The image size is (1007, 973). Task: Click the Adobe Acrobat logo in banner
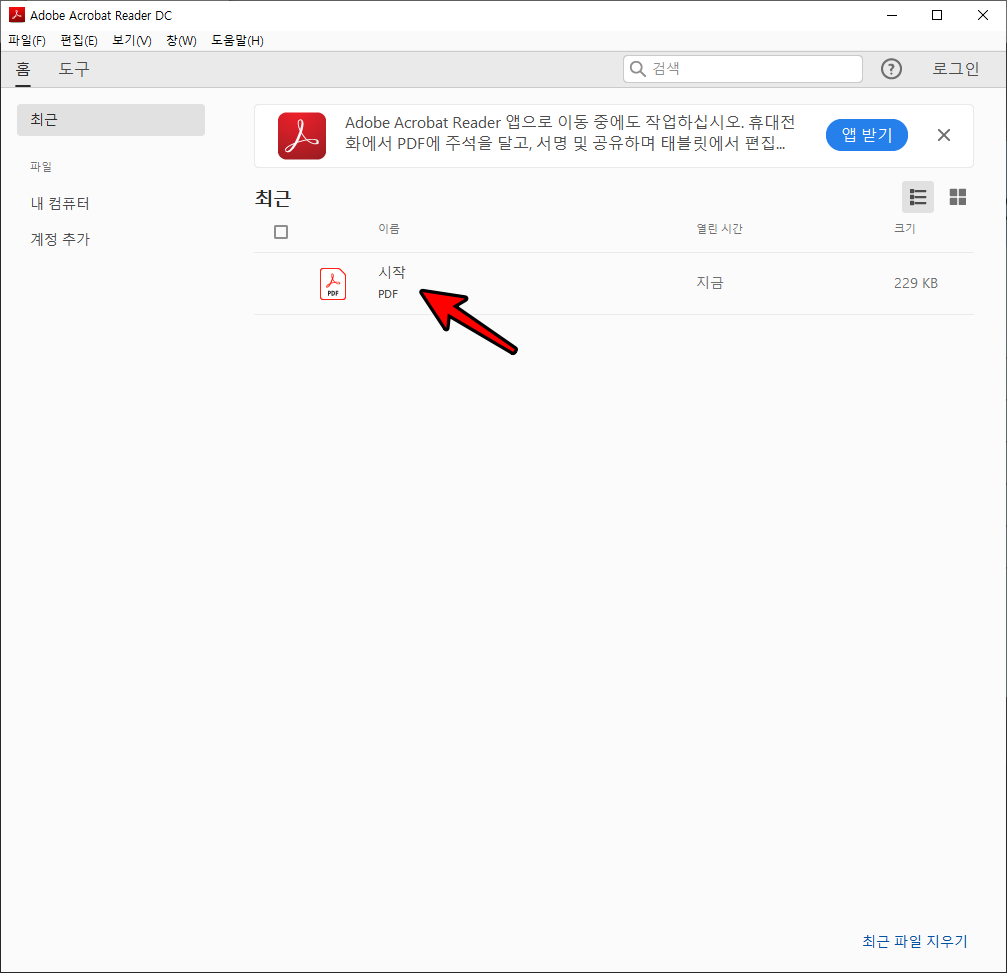point(302,136)
